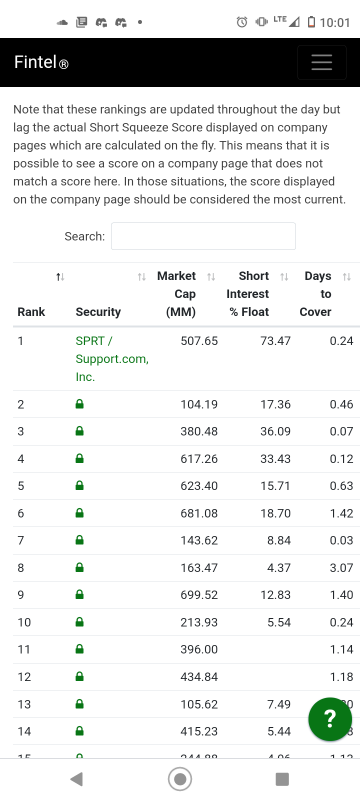Tap the lock icon in rank 12 row
The image size is (360, 800).
80,677
